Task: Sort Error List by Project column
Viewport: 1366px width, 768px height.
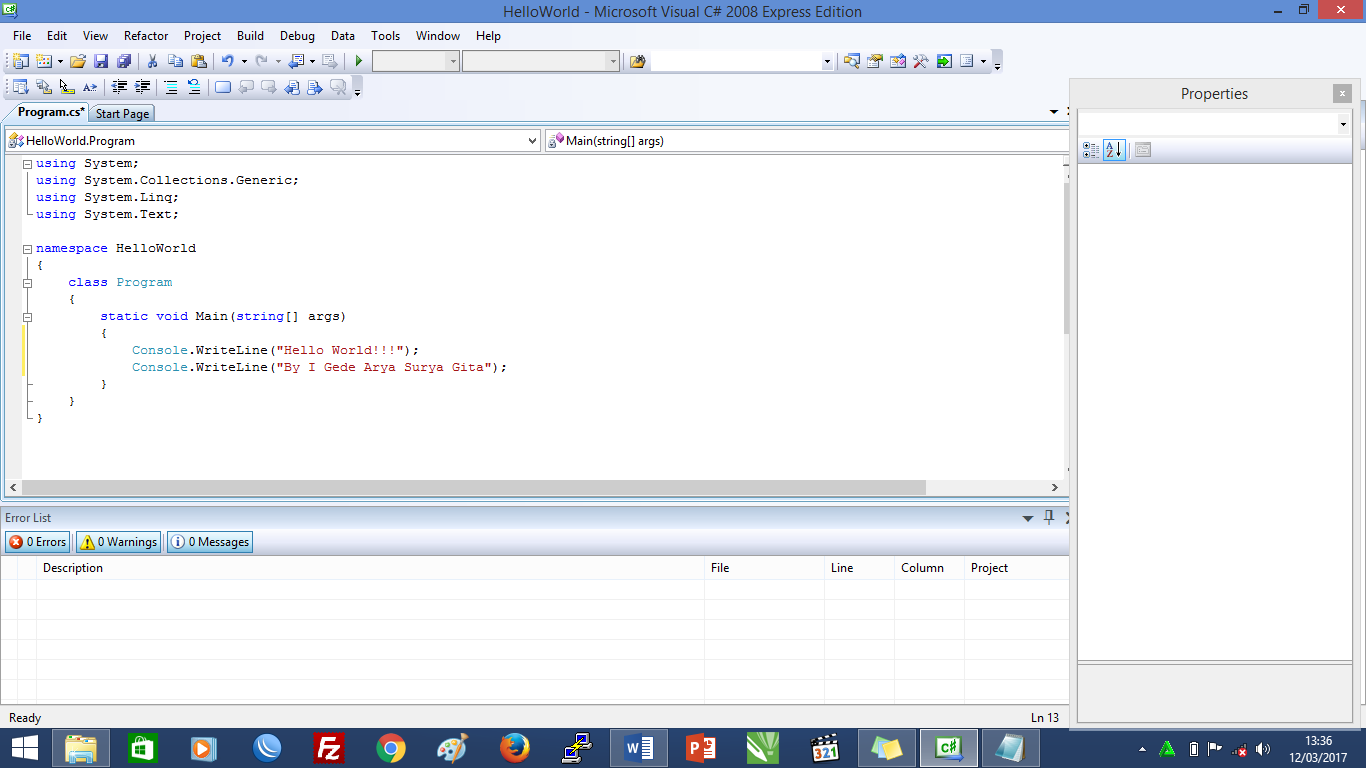Action: (1017, 568)
